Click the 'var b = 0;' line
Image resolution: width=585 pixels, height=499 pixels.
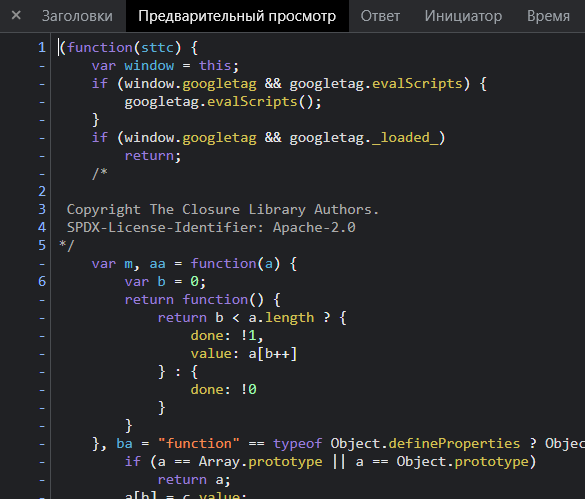[165, 281]
